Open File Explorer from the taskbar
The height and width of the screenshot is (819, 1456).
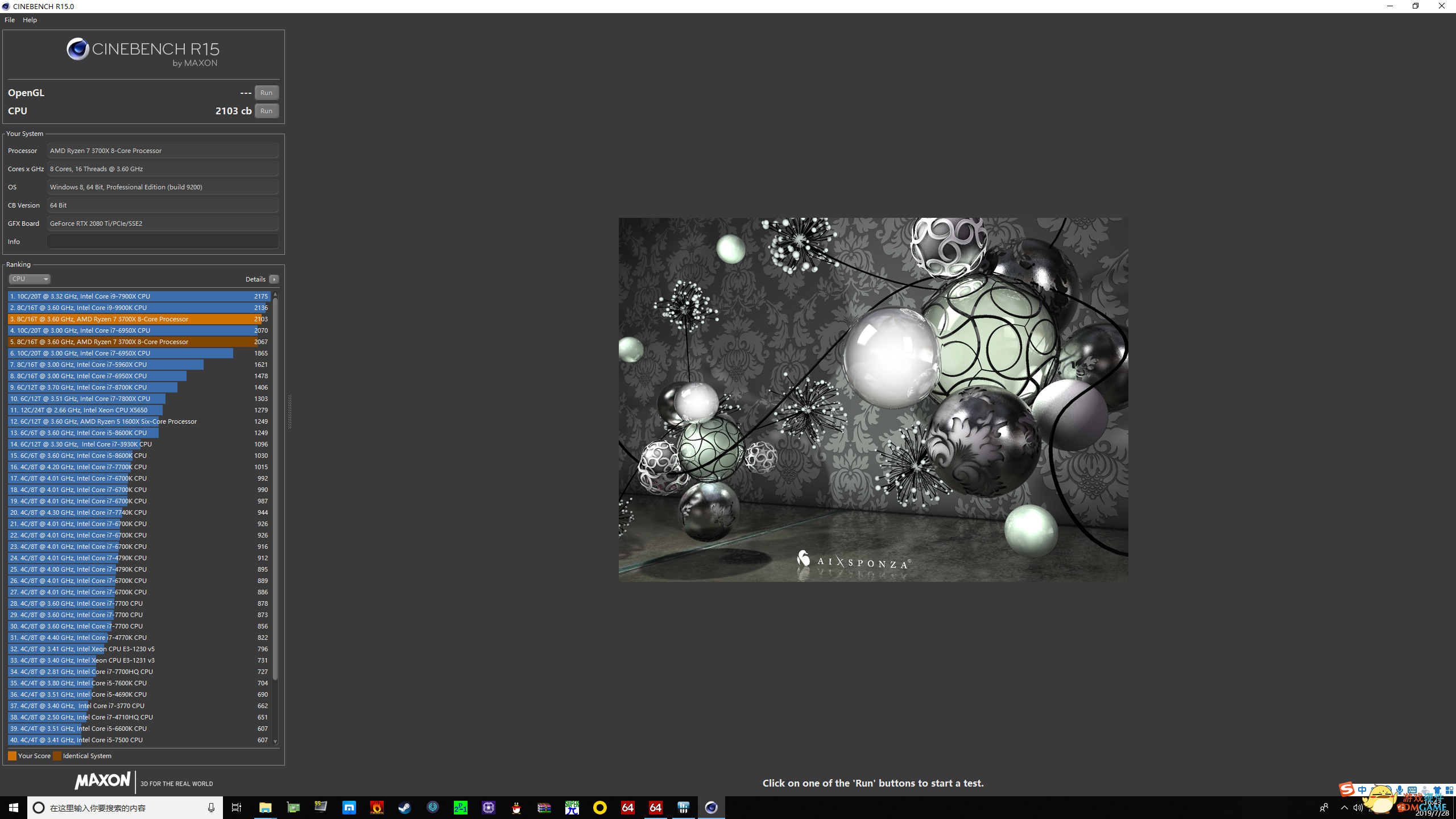(x=265, y=808)
